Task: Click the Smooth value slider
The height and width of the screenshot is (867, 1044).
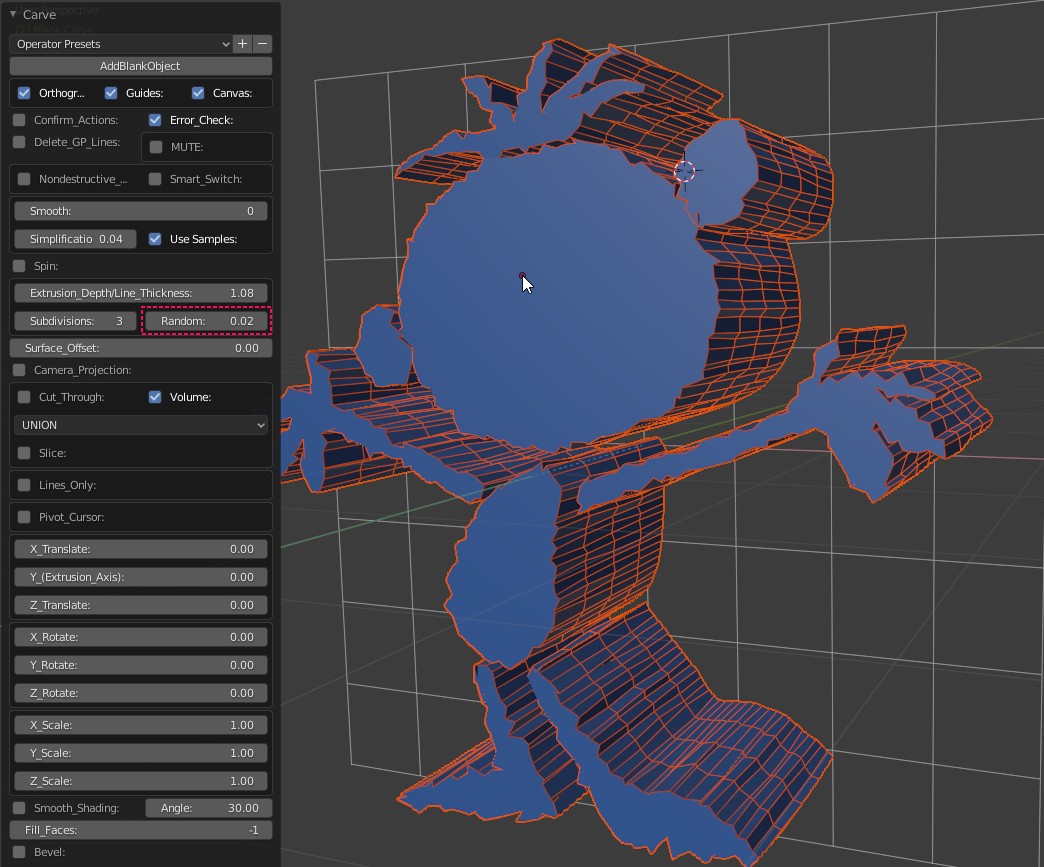Action: coord(141,211)
